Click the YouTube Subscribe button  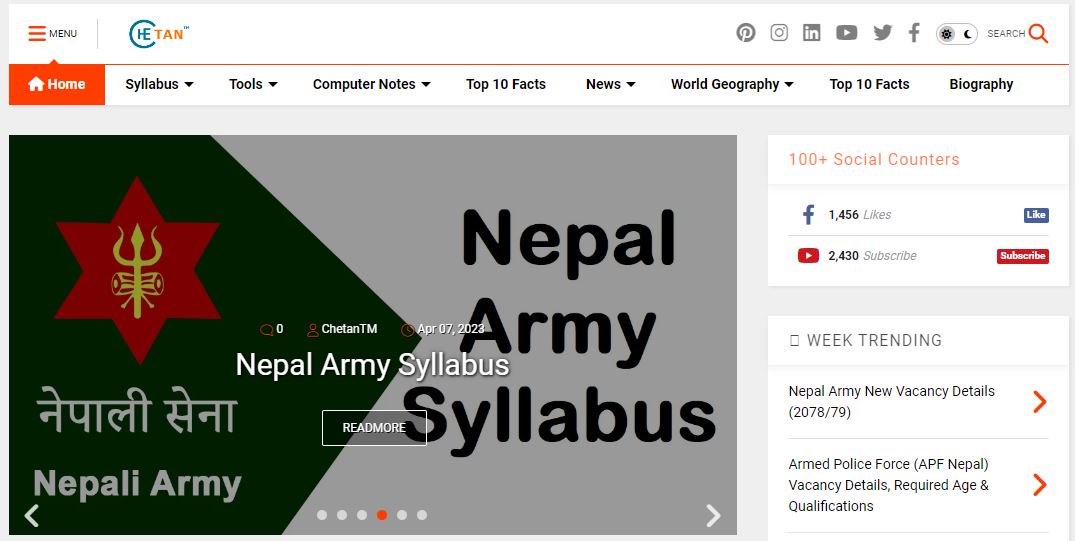pos(1022,256)
